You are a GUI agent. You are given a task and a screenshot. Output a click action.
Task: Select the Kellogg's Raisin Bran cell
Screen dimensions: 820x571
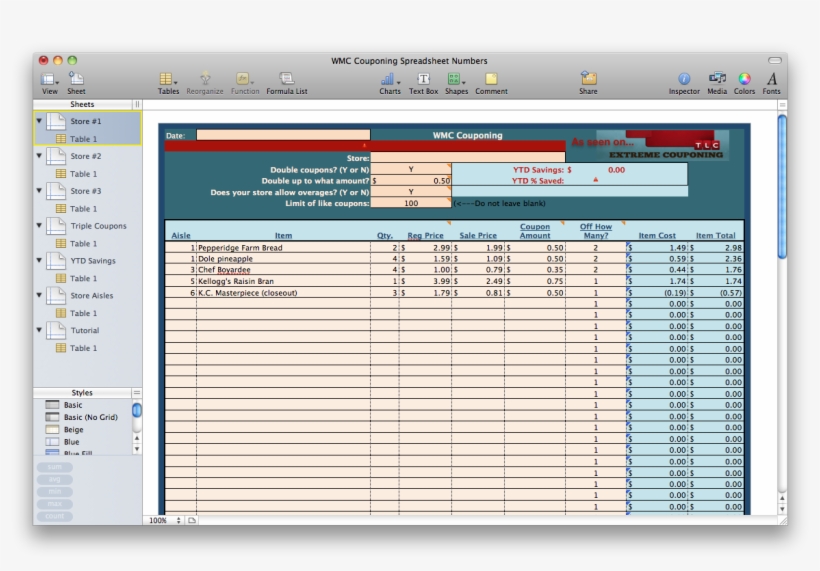click(x=283, y=281)
